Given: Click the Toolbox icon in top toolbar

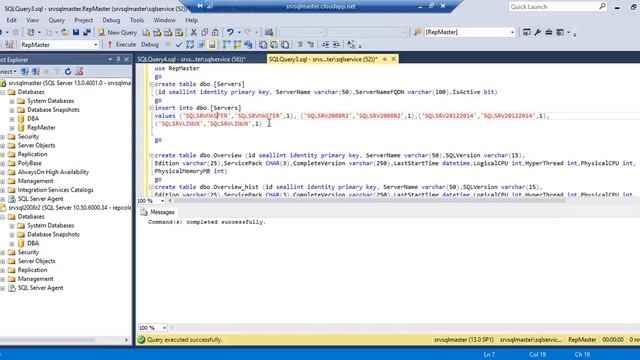Looking at the screenshot, I should pos(549,32).
